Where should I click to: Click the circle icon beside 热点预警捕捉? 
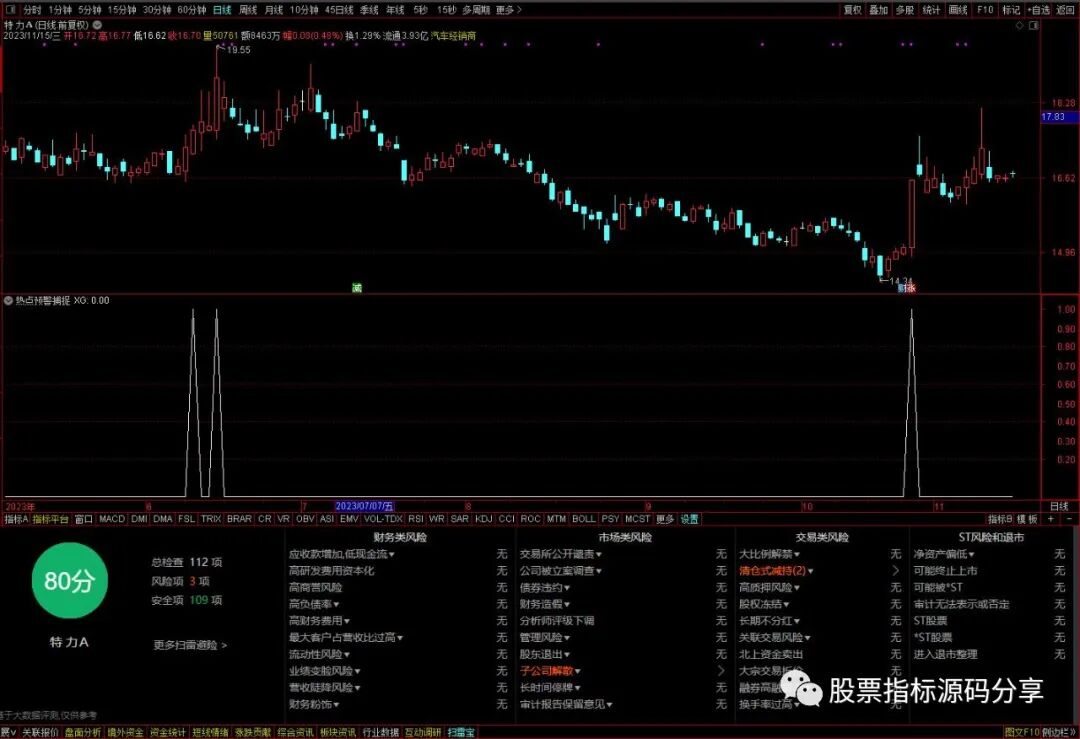tap(8, 300)
